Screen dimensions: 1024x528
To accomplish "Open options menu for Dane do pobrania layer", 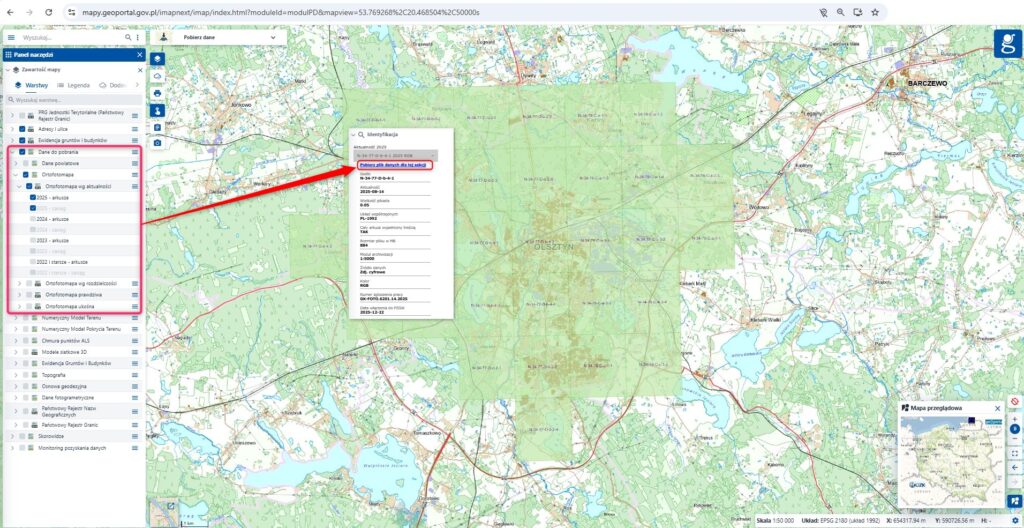I will pos(135,152).
